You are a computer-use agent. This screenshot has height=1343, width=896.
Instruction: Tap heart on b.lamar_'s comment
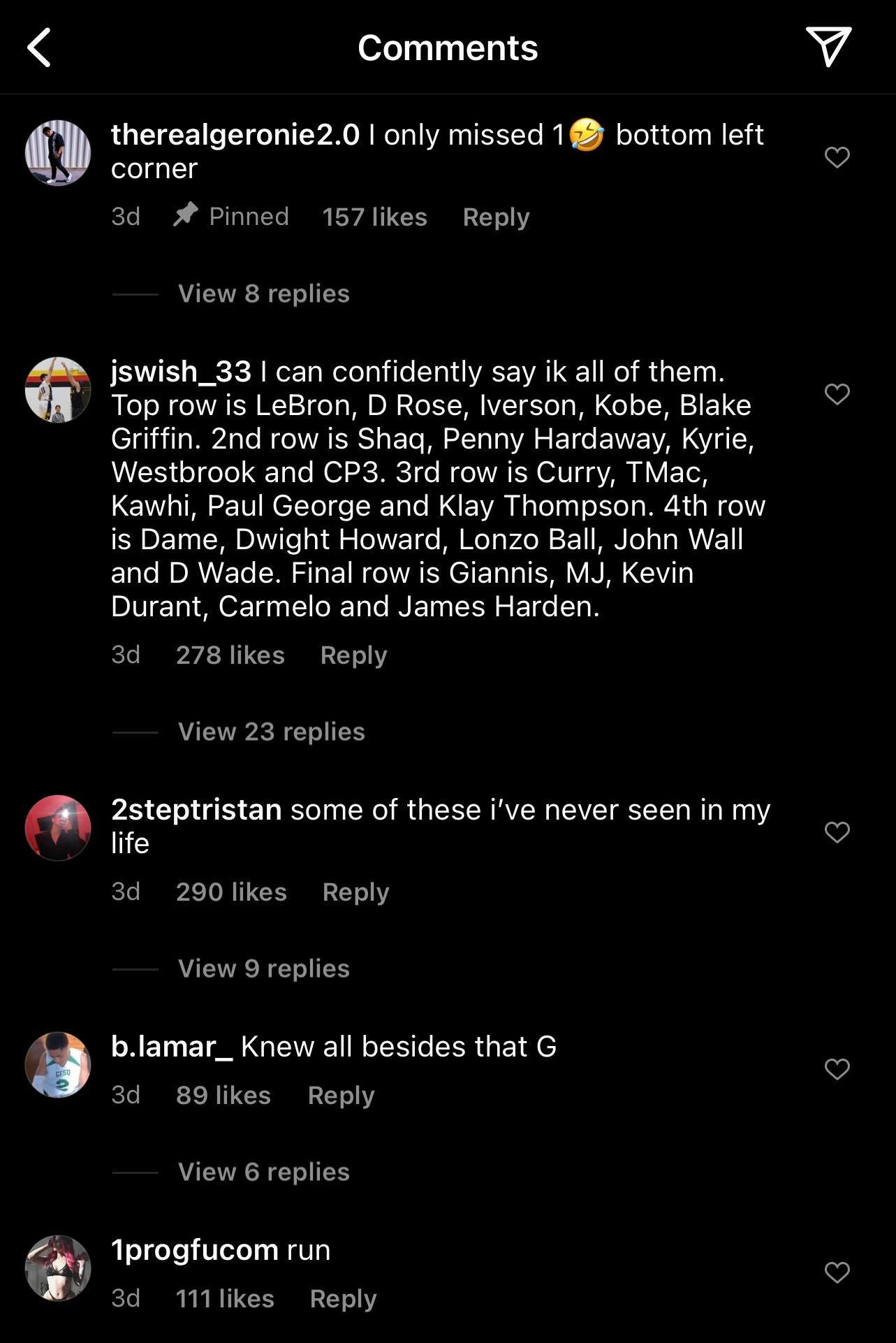[x=837, y=1069]
